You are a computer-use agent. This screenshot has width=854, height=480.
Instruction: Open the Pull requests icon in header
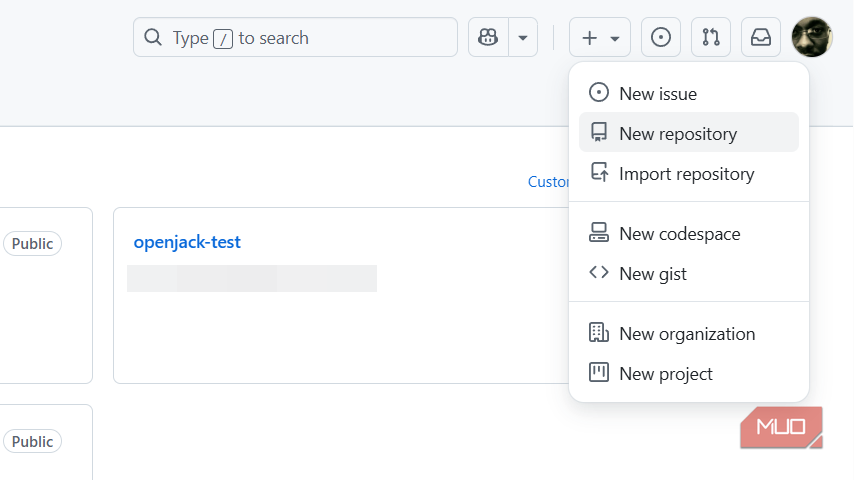pyautogui.click(x=711, y=38)
